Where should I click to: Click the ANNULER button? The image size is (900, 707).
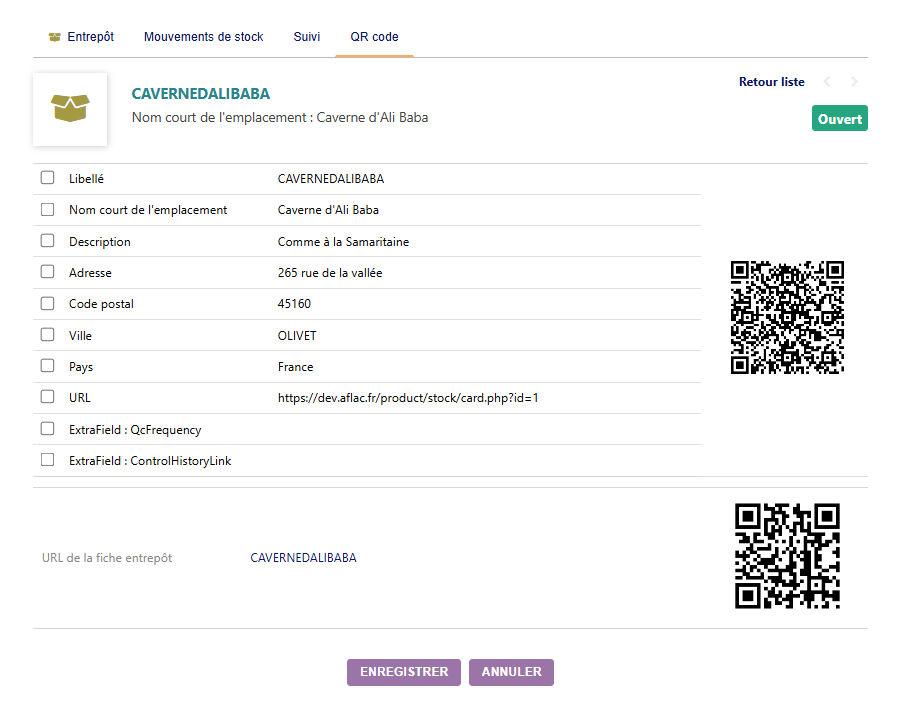point(511,672)
